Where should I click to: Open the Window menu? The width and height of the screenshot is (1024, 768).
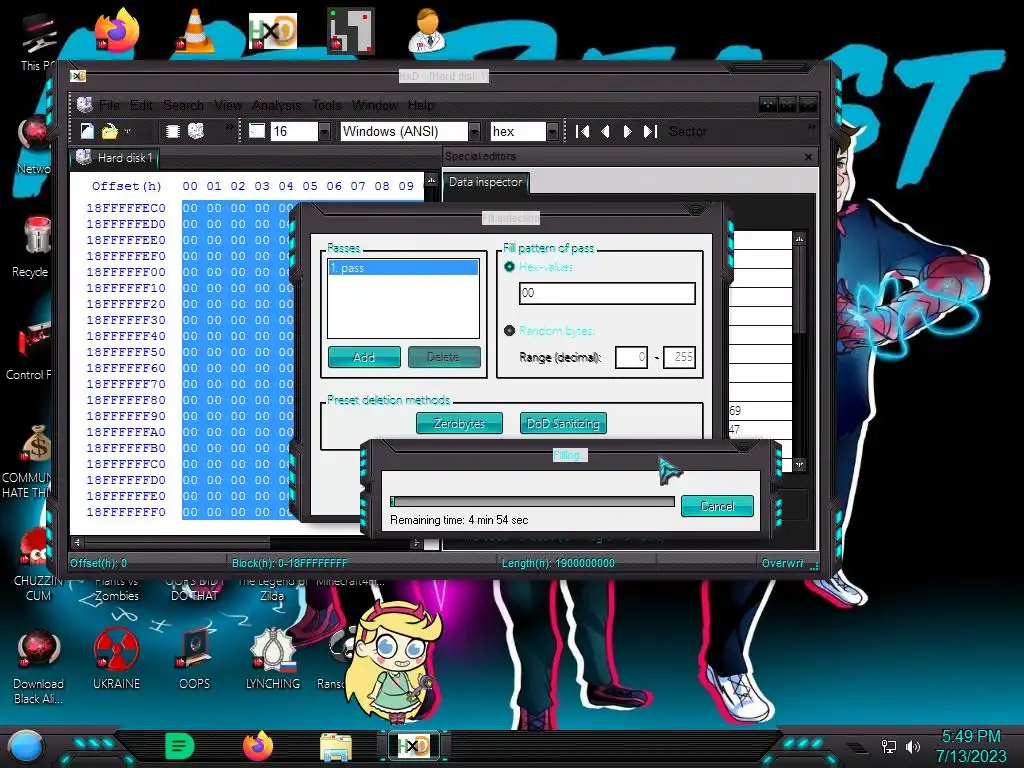tap(375, 105)
